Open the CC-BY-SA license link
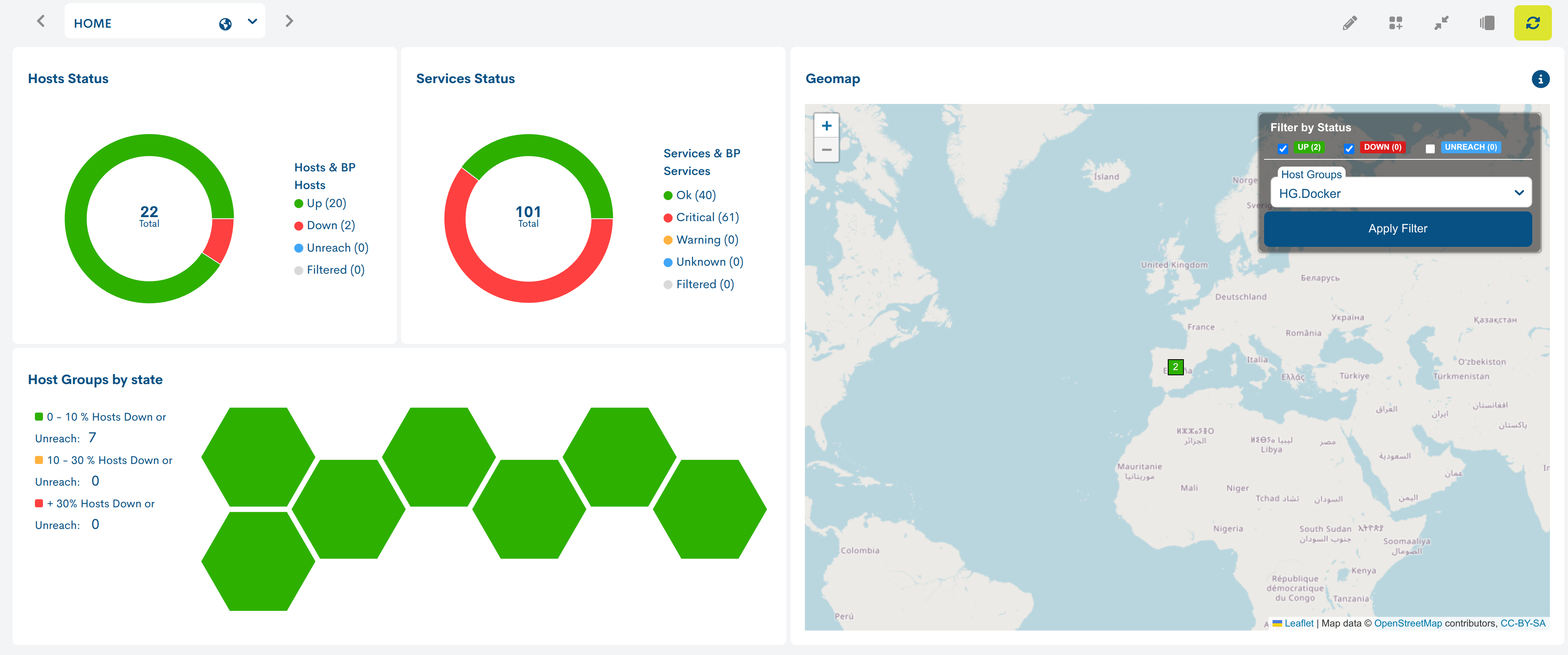 coord(1522,623)
